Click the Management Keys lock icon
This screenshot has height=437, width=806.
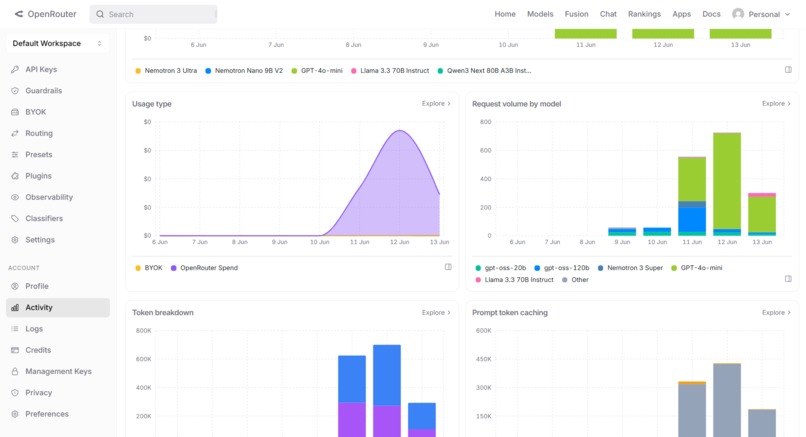click(x=15, y=372)
